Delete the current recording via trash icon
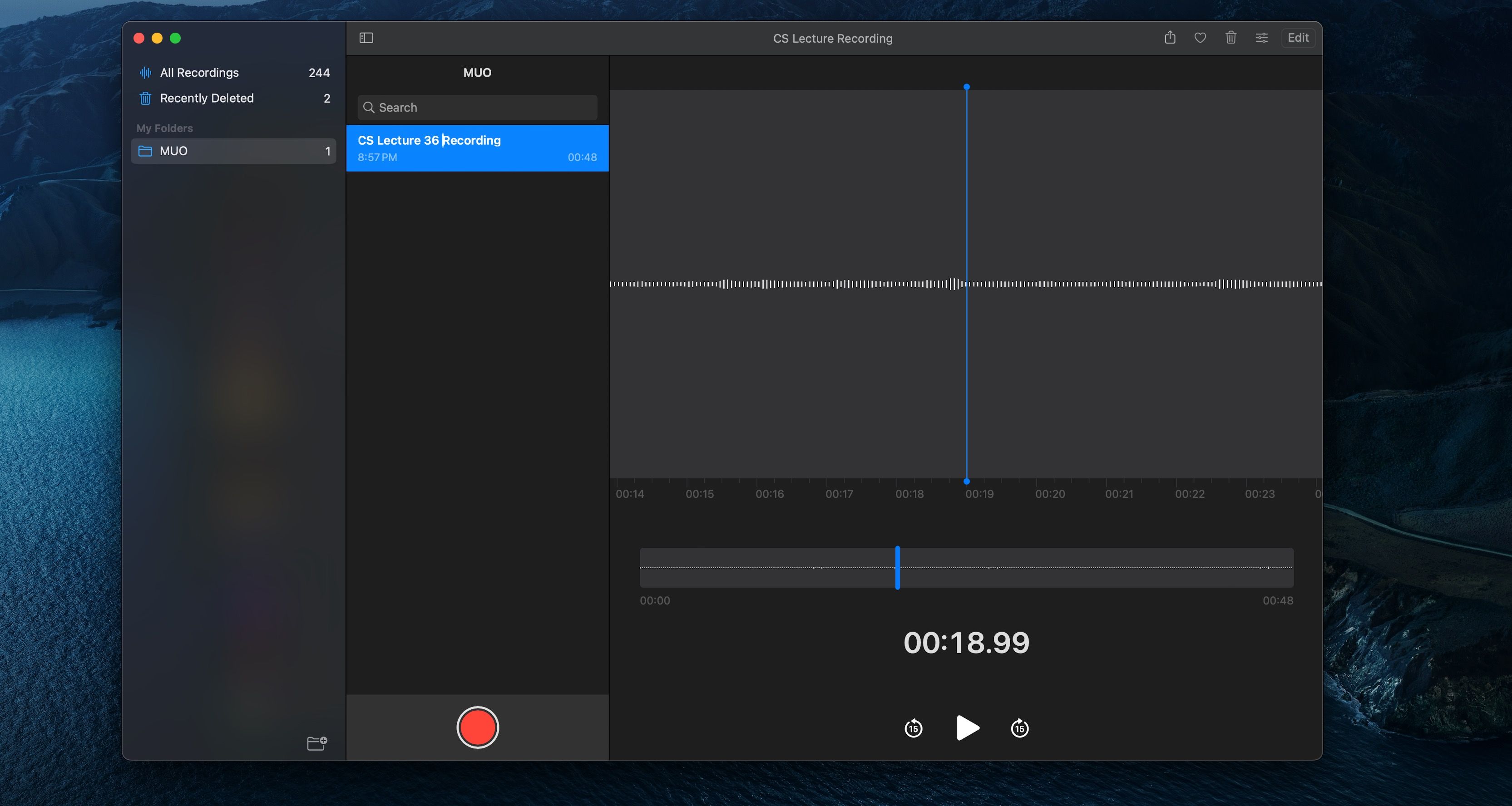 (x=1231, y=38)
